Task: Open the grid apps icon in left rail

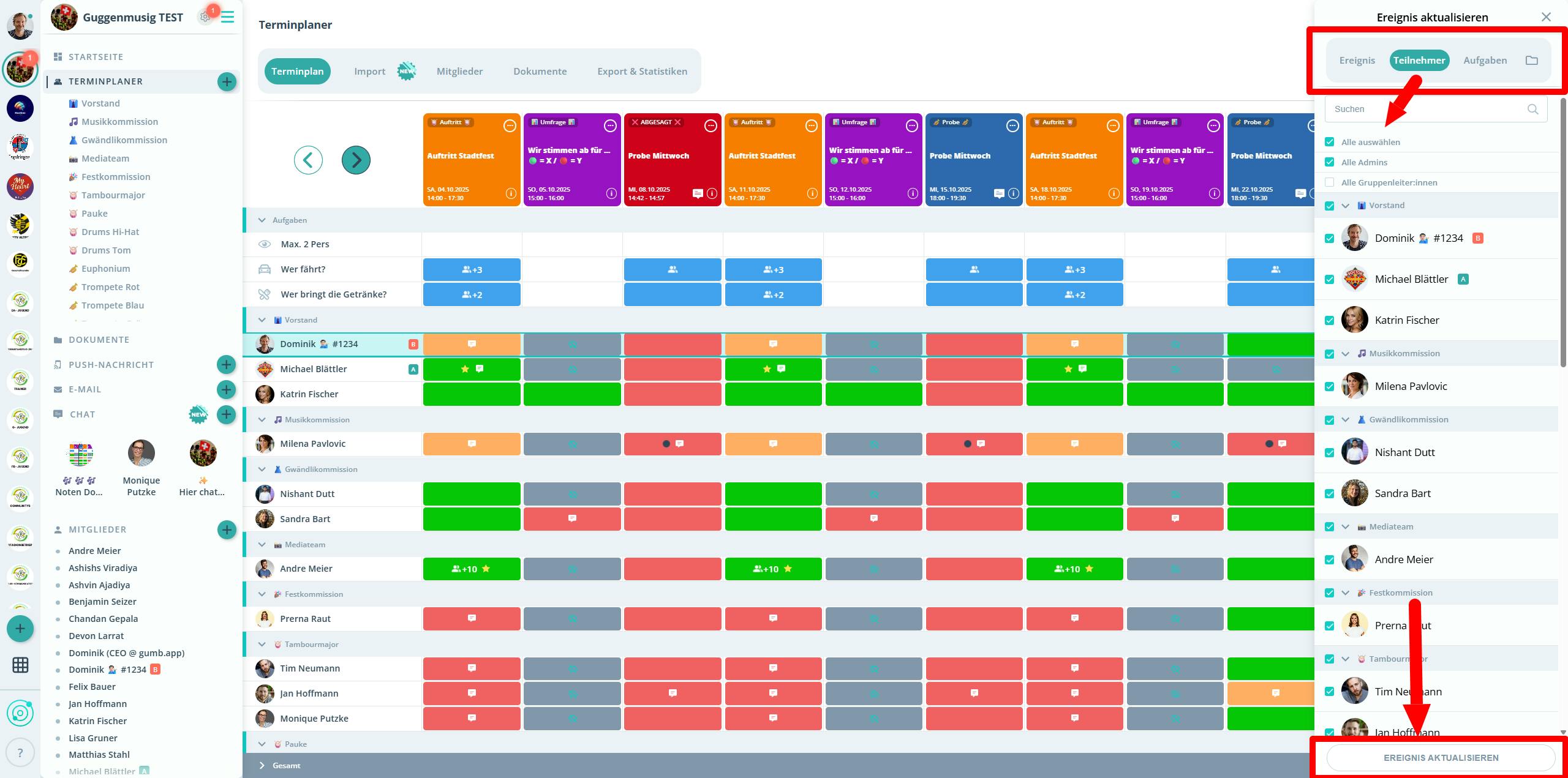Action: 20,665
